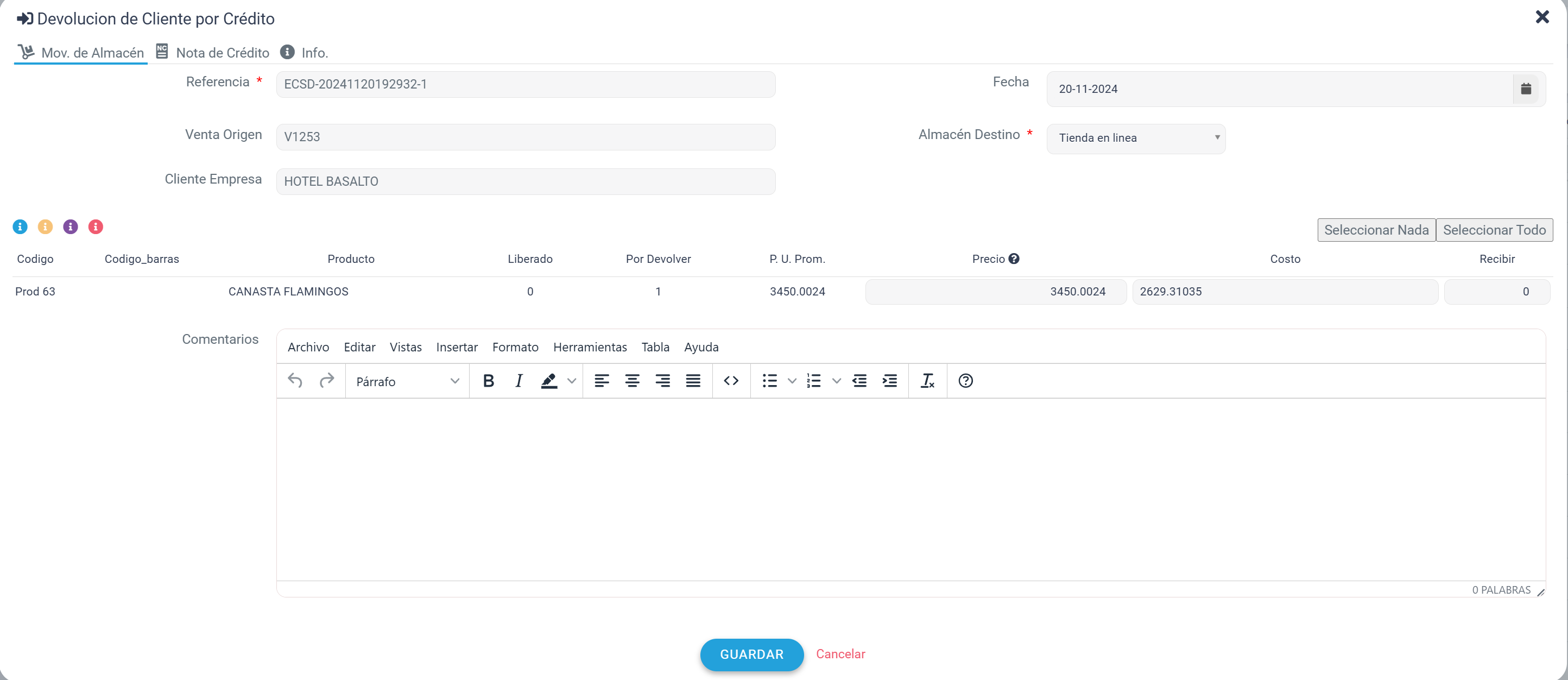Click the Cliente Empresa field
The image size is (1568, 680).
(526, 181)
